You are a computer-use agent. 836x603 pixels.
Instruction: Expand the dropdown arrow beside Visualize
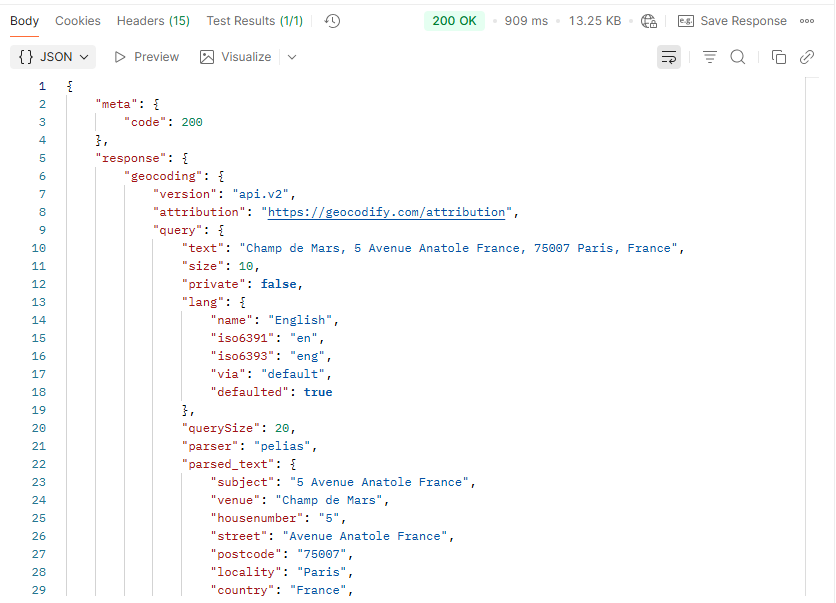click(292, 57)
